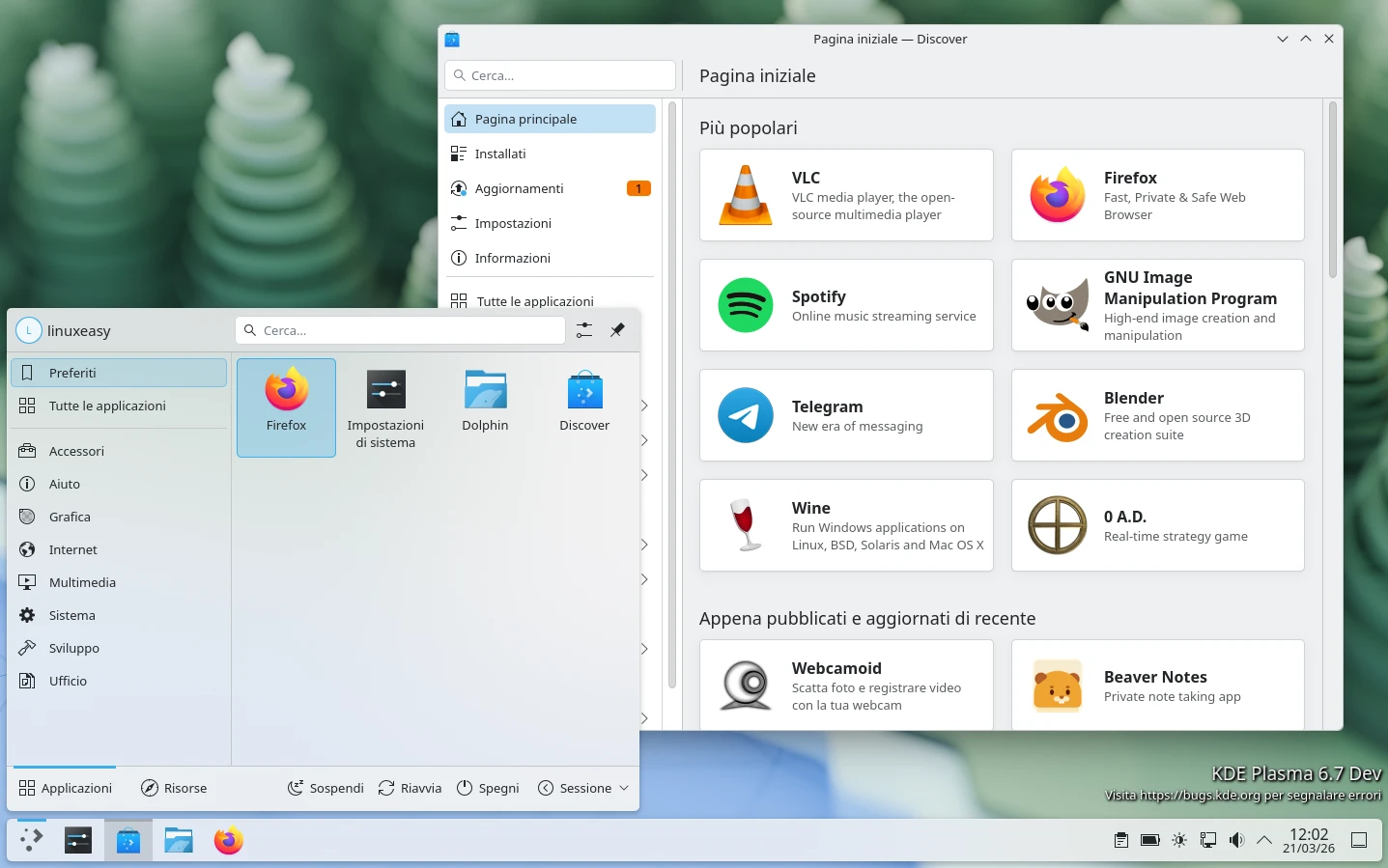The height and width of the screenshot is (868, 1388).
Task: Open Aggiornamenti section in Discover sidebar
Action: 519,188
